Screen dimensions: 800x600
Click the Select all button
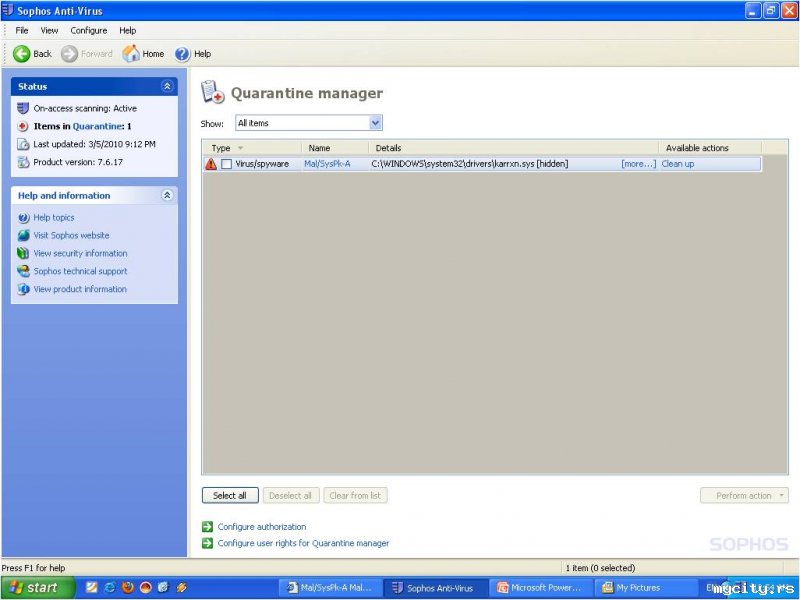tap(230, 495)
